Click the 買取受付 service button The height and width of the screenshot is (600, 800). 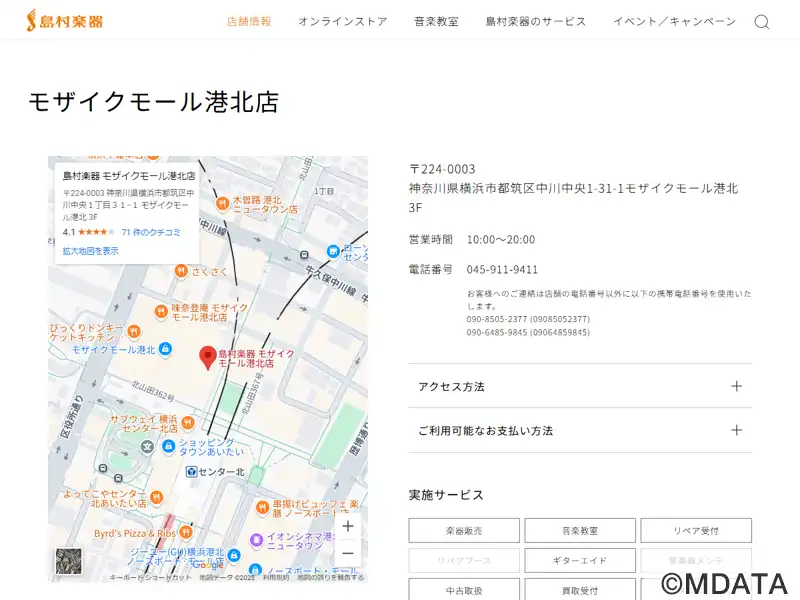(x=580, y=589)
